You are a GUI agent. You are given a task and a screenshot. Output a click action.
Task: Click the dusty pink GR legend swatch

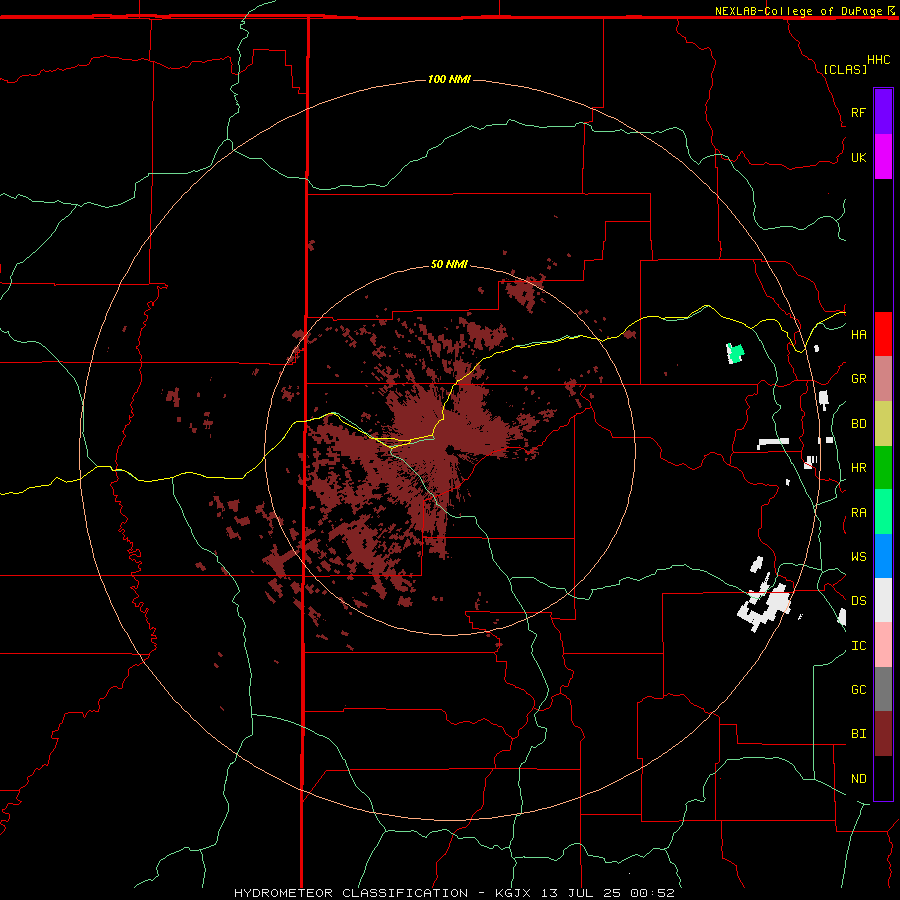(883, 379)
